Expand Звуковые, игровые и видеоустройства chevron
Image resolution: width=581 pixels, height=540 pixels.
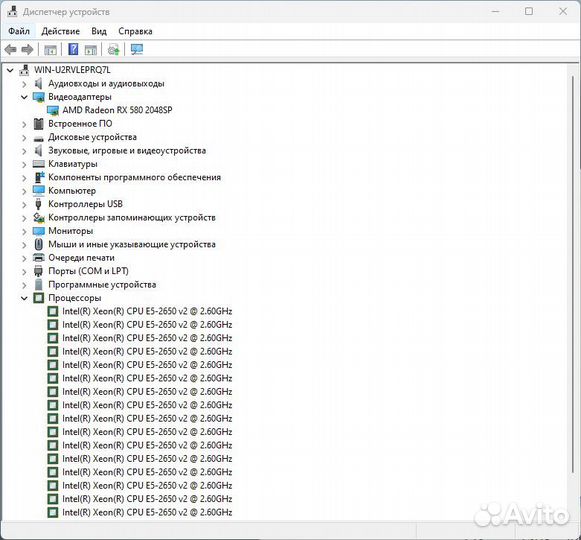(24, 151)
